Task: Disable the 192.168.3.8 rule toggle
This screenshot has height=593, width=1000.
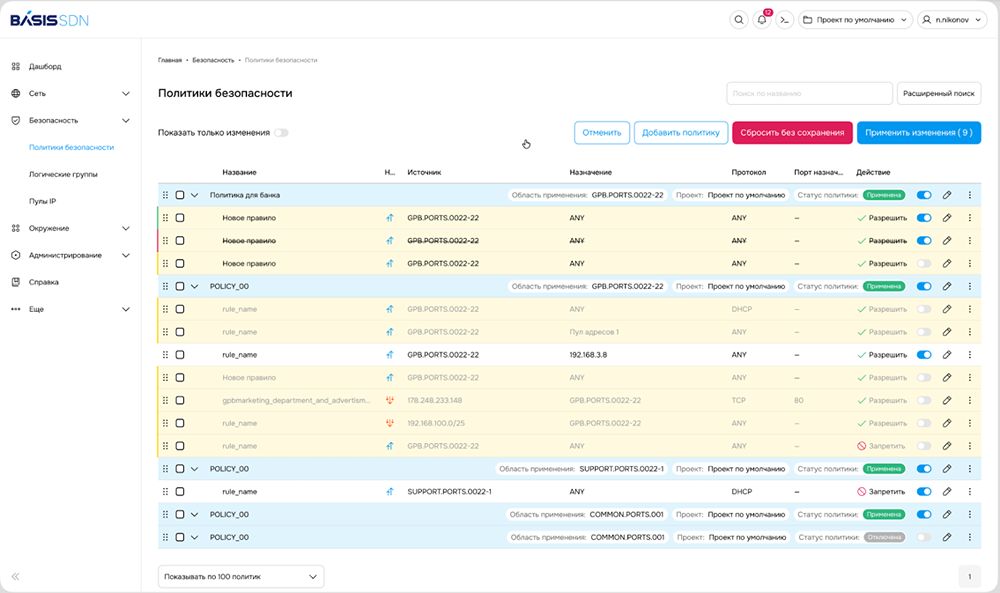Action: 923,355
